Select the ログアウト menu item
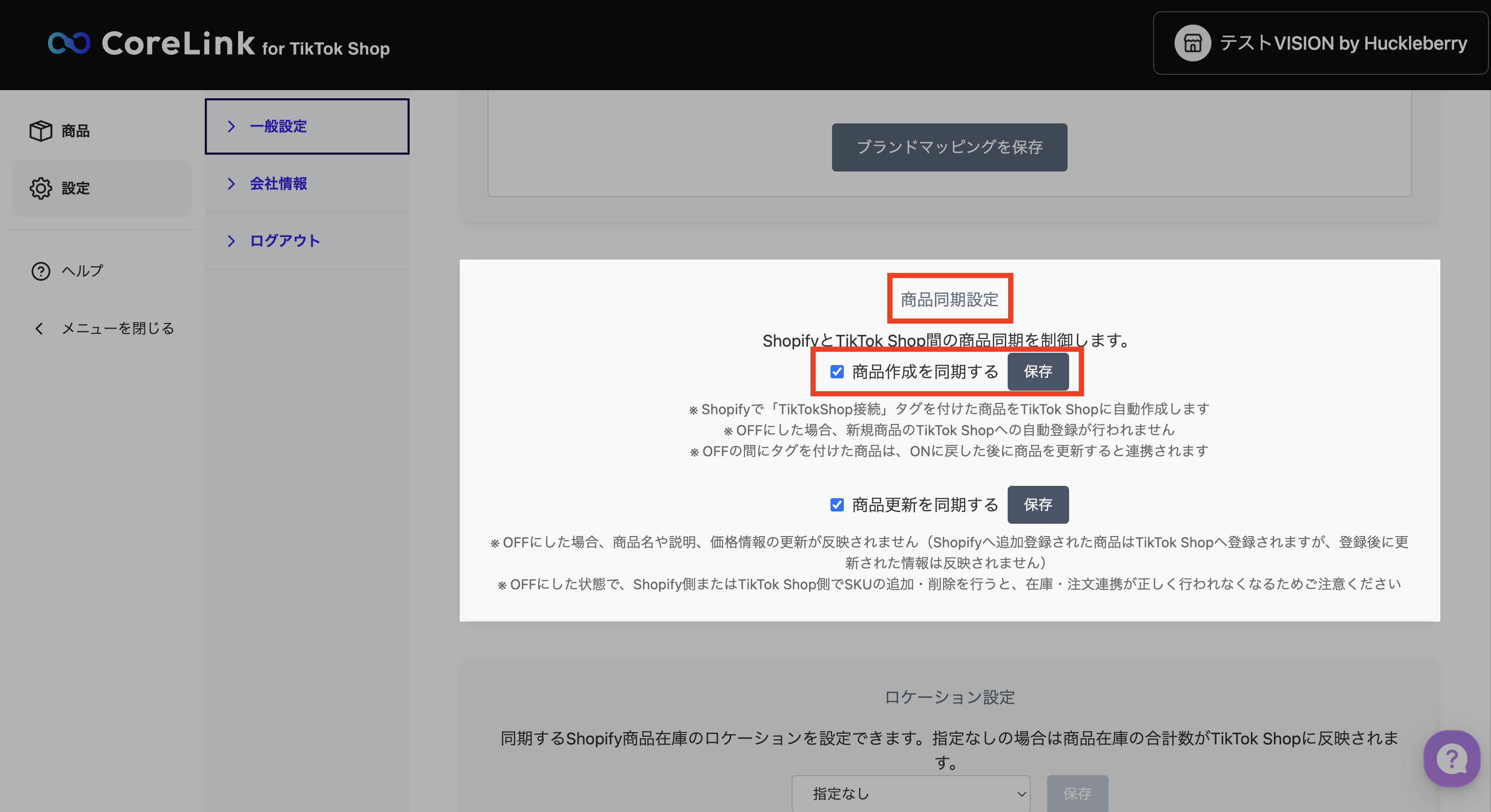The height and width of the screenshot is (812, 1491). (285, 241)
